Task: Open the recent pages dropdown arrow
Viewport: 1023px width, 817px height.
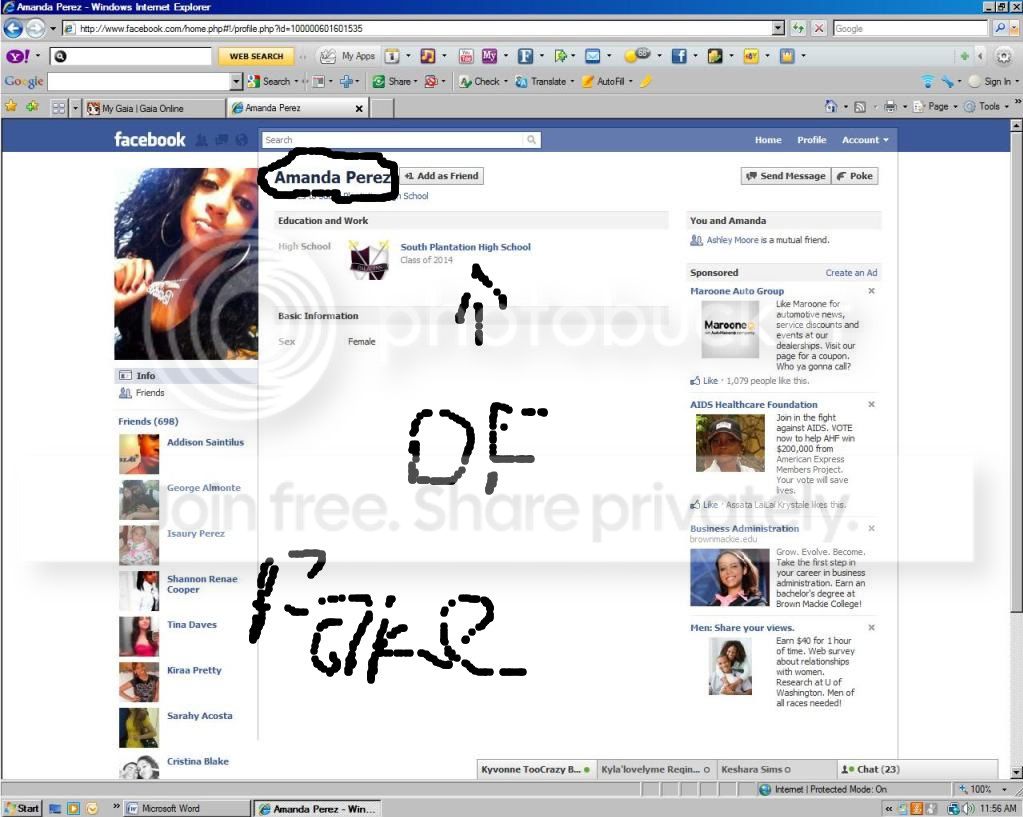Action: [x=53, y=28]
